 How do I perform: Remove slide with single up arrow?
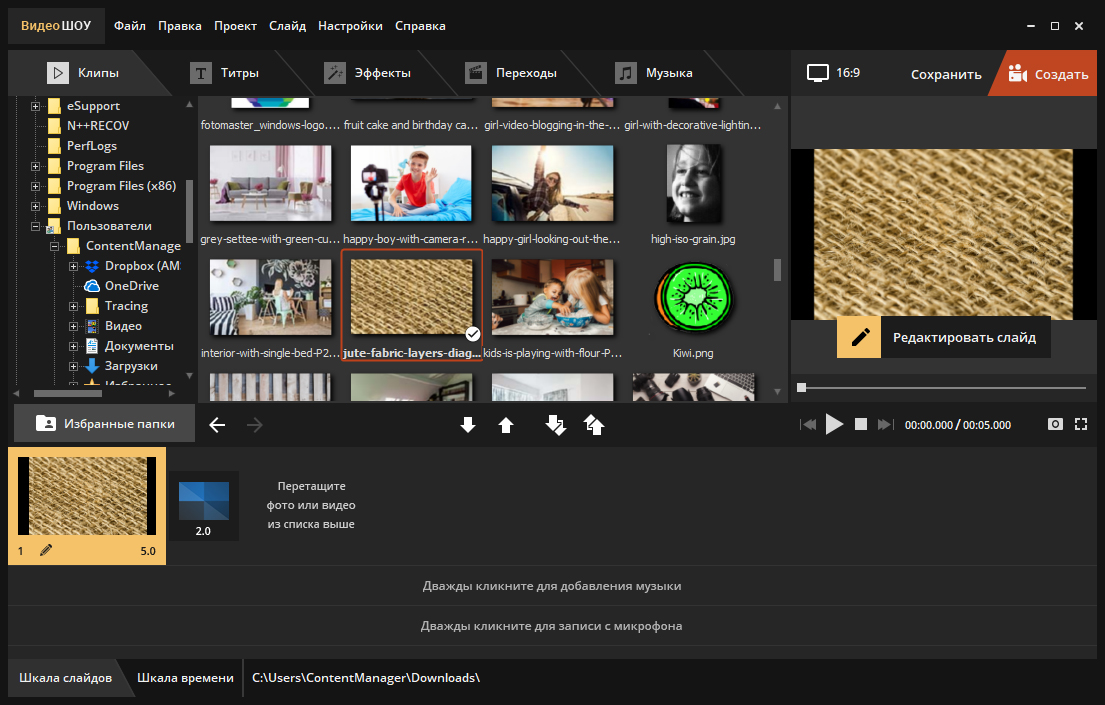506,424
